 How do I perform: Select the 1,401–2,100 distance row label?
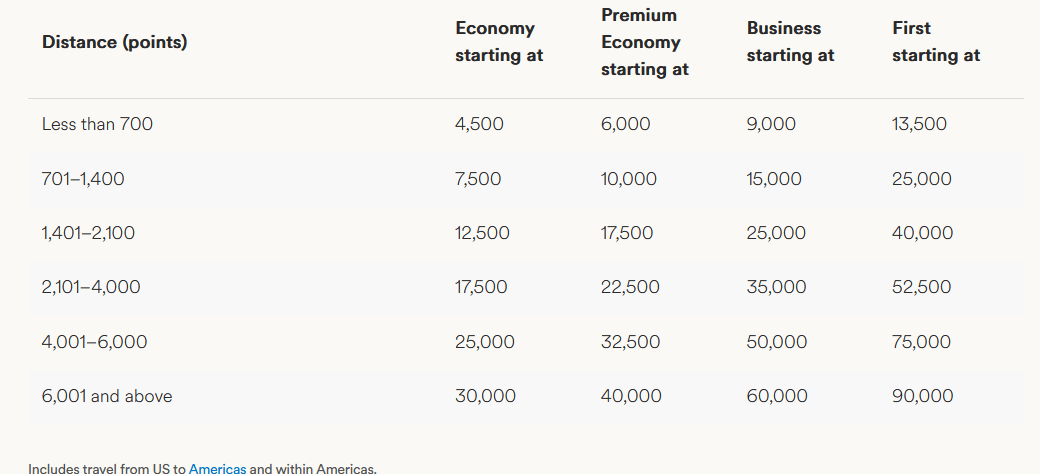[88, 233]
